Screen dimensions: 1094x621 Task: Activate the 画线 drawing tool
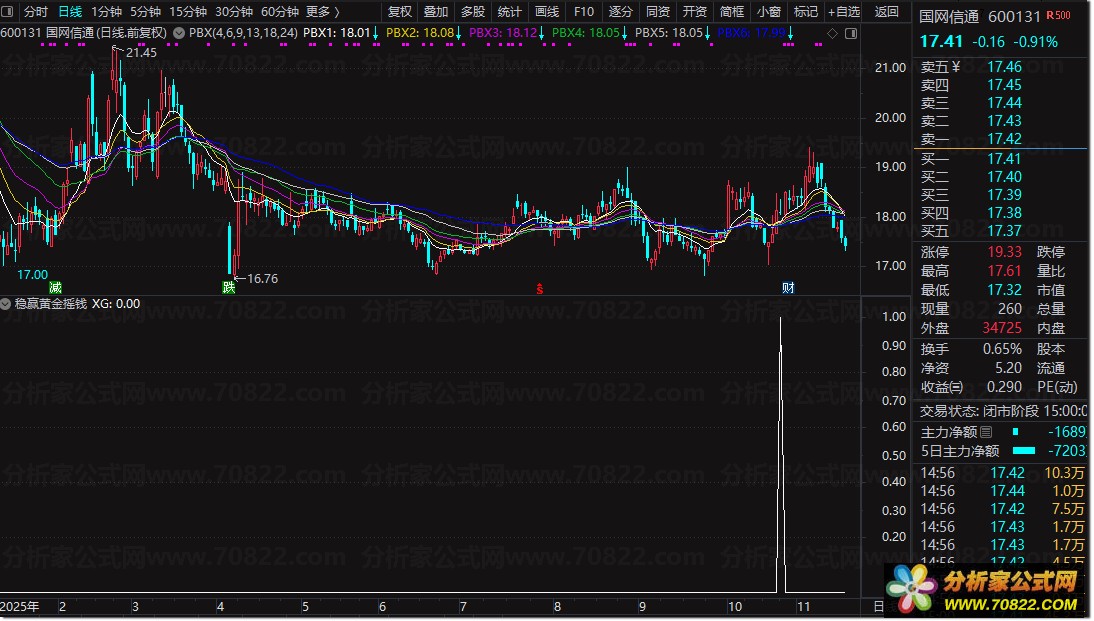(x=546, y=12)
